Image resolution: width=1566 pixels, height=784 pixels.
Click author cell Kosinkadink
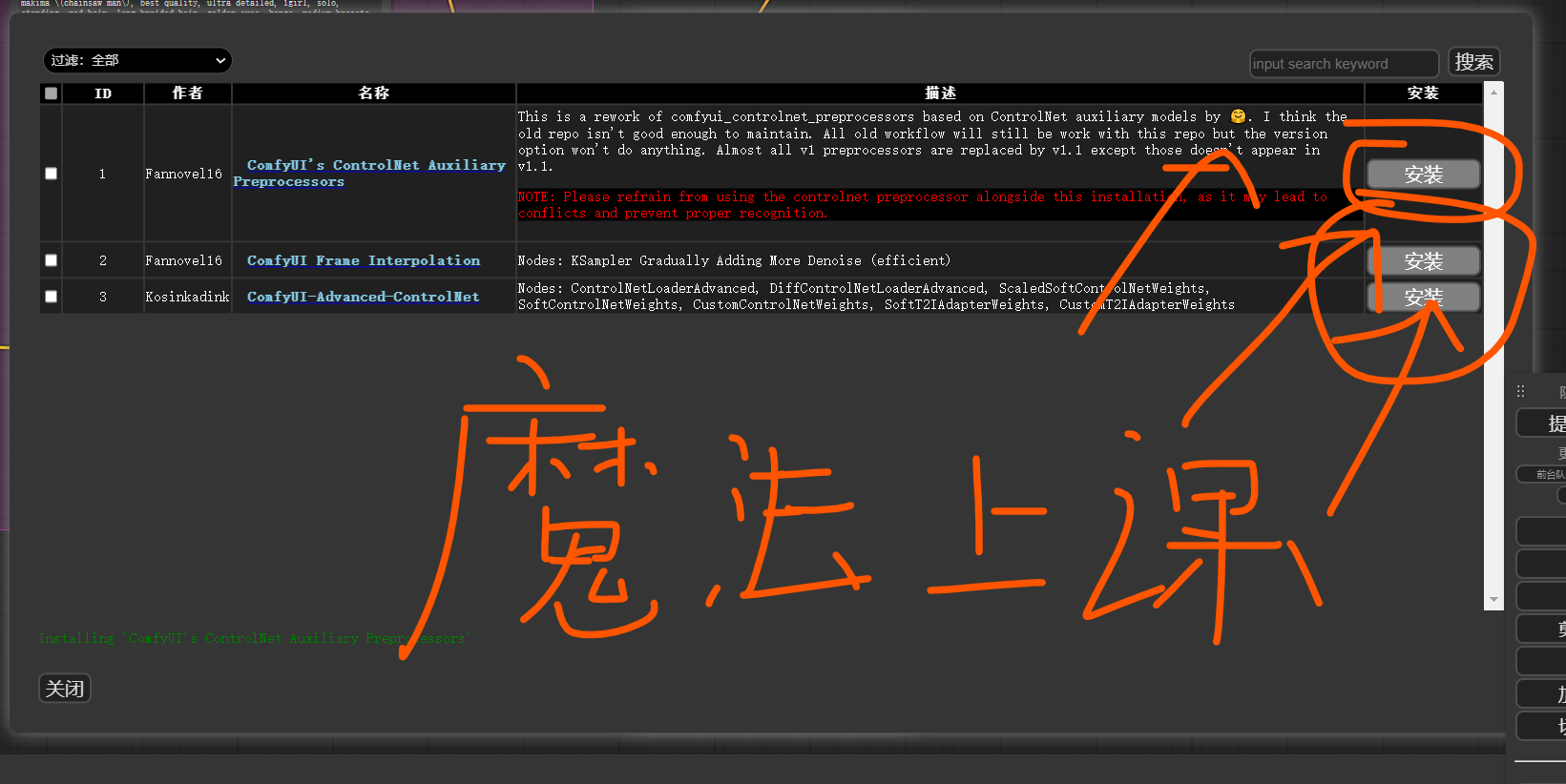(187, 297)
